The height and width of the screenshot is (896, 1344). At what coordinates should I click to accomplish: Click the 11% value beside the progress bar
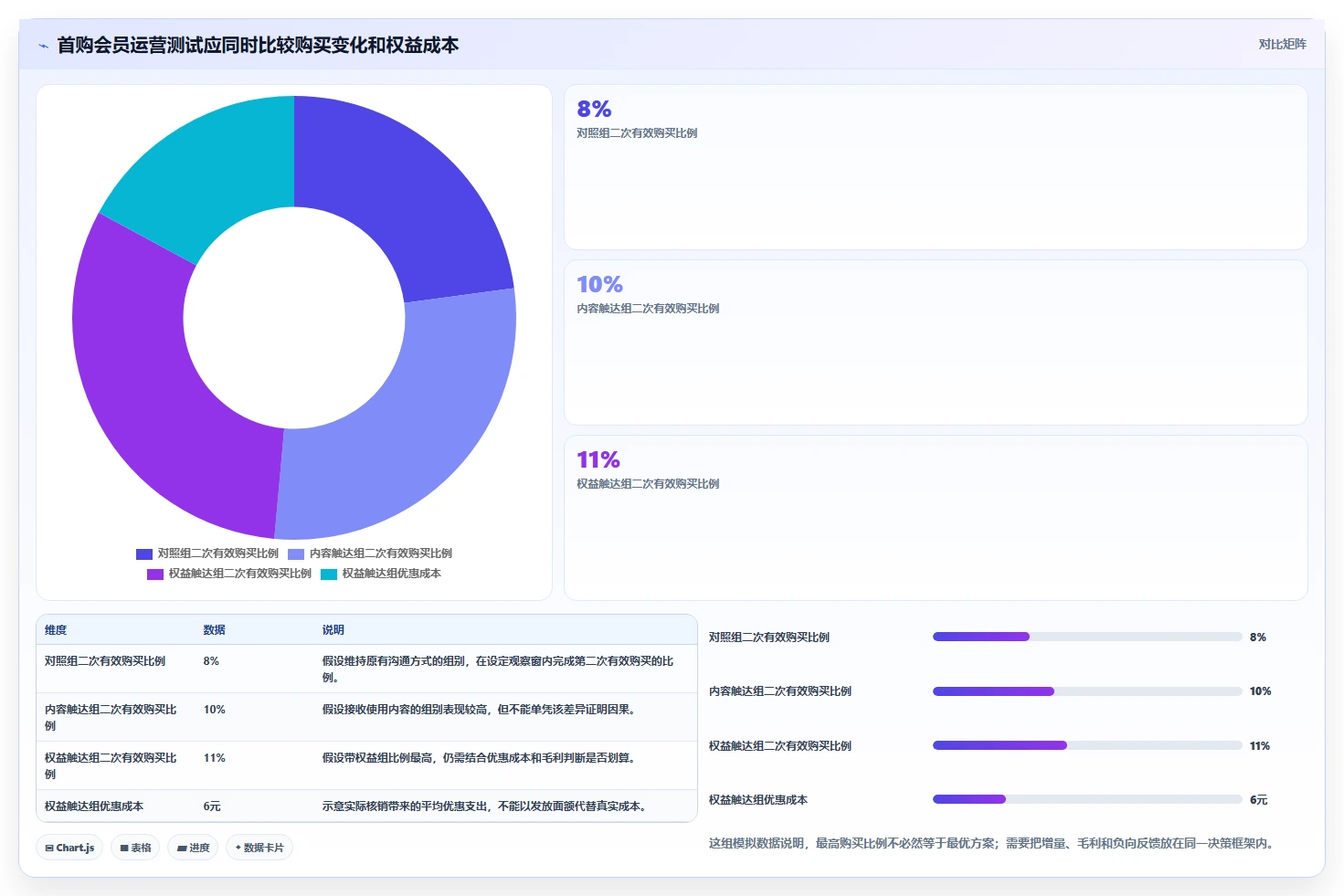pos(1260,746)
